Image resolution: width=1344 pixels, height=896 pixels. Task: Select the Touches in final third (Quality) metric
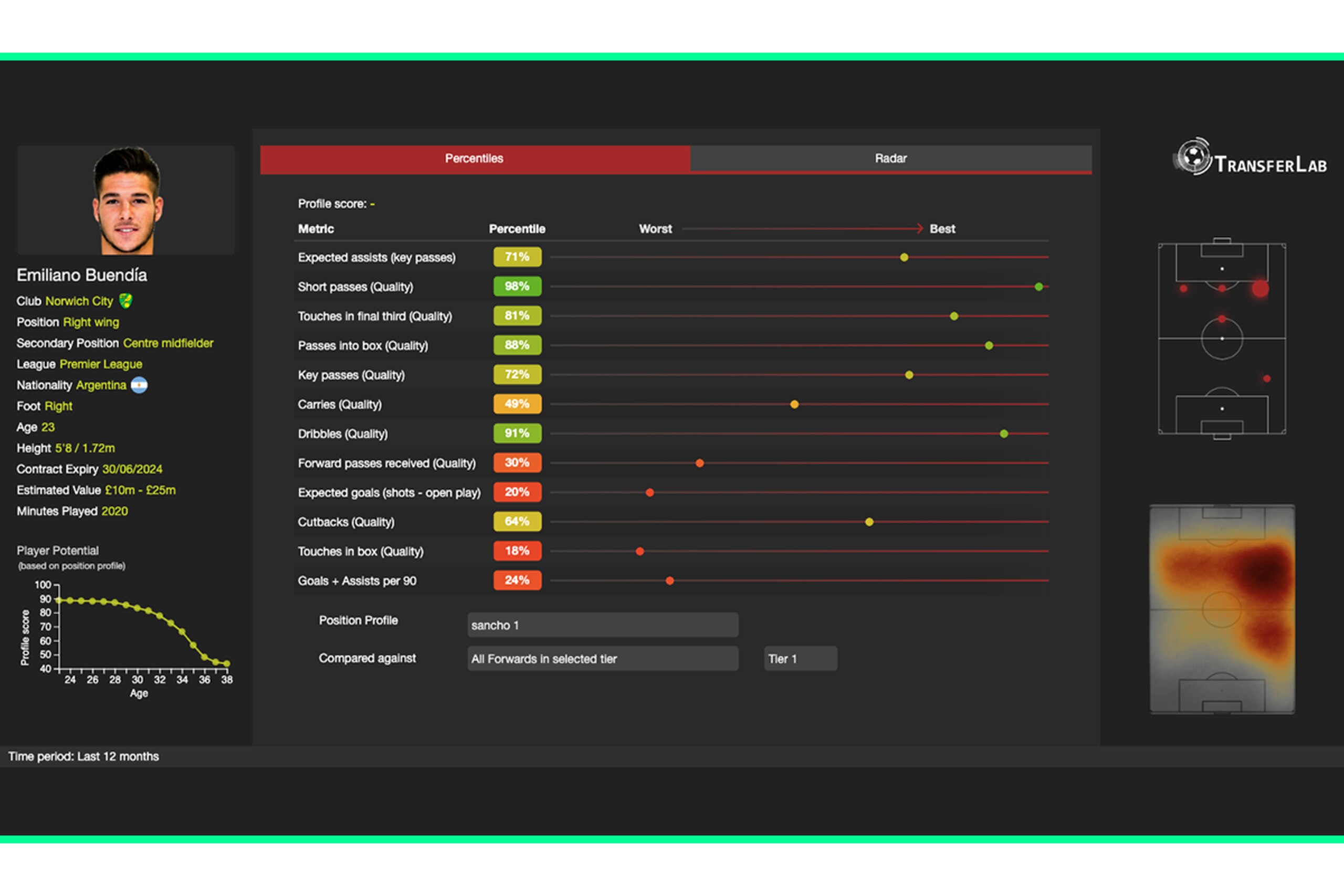375,317
